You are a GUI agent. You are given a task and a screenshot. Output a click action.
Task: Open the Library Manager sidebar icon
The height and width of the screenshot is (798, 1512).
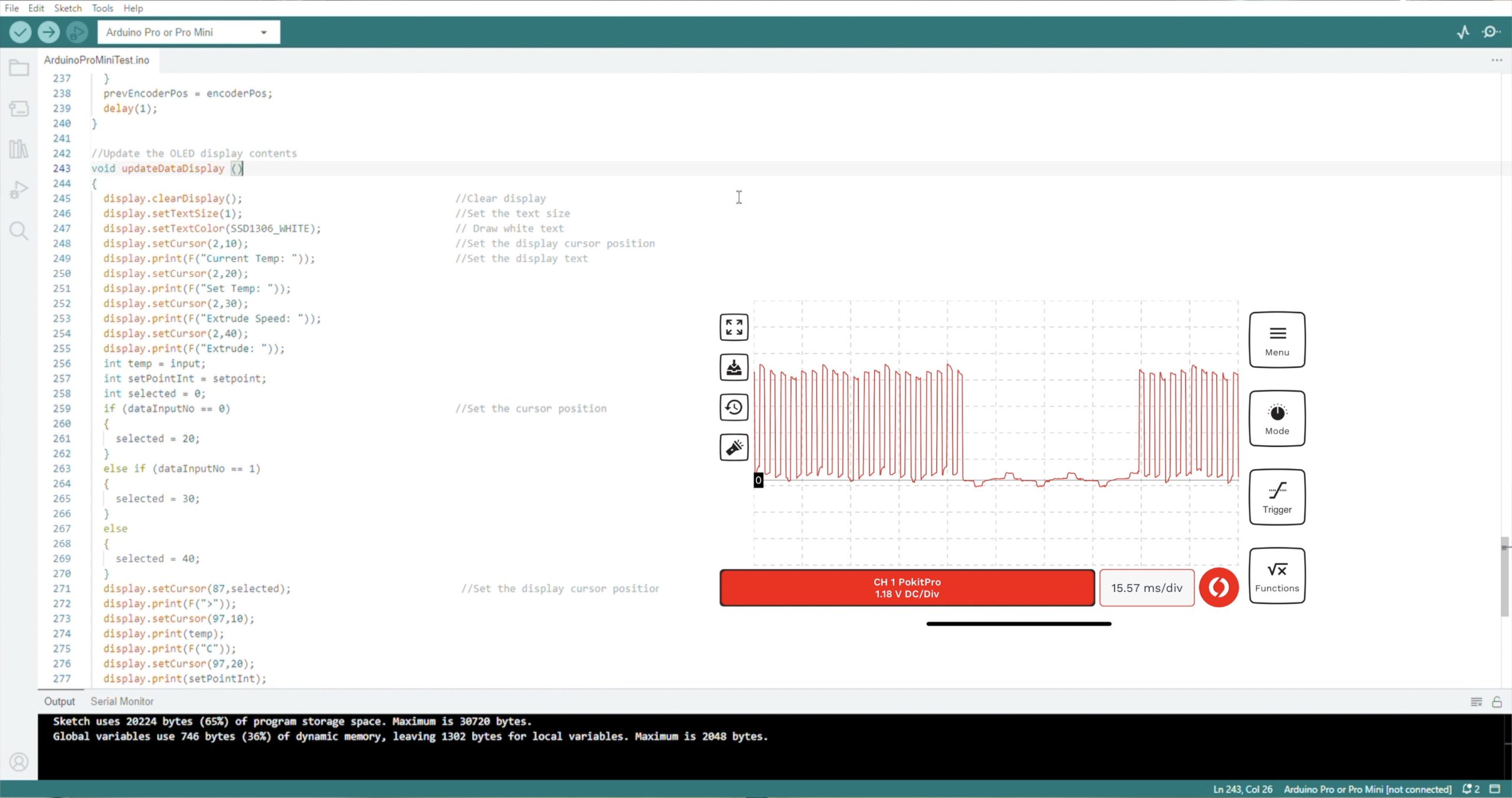19,149
